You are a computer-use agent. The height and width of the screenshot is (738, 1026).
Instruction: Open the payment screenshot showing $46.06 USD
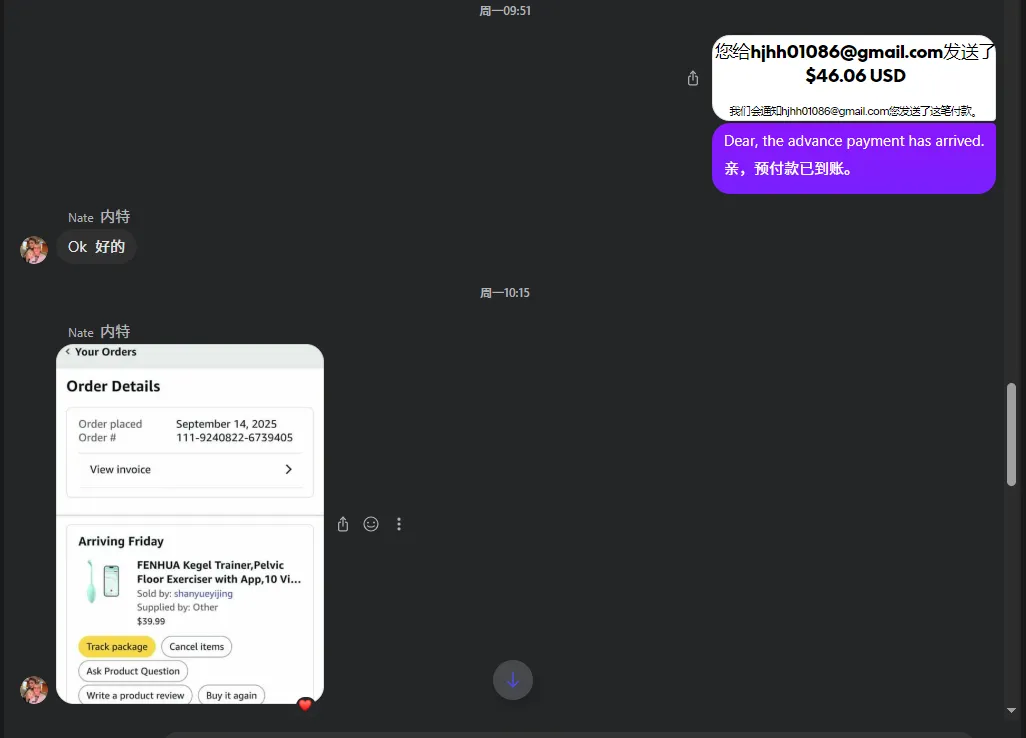(x=854, y=78)
